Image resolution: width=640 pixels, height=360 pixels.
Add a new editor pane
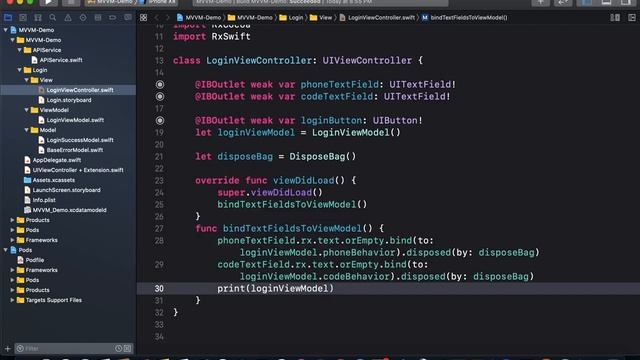[632, 18]
